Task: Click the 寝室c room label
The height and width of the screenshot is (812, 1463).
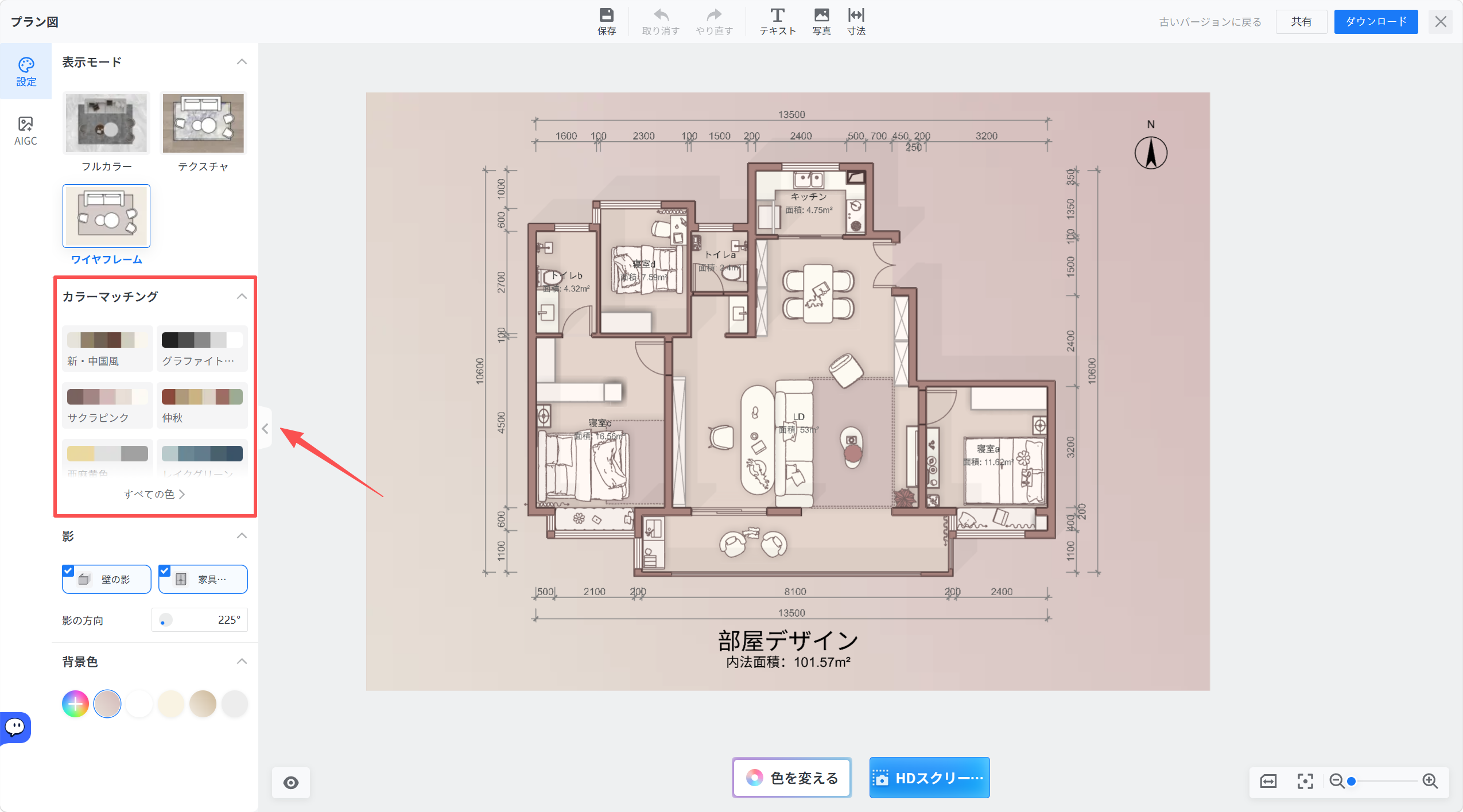Action: (x=599, y=423)
